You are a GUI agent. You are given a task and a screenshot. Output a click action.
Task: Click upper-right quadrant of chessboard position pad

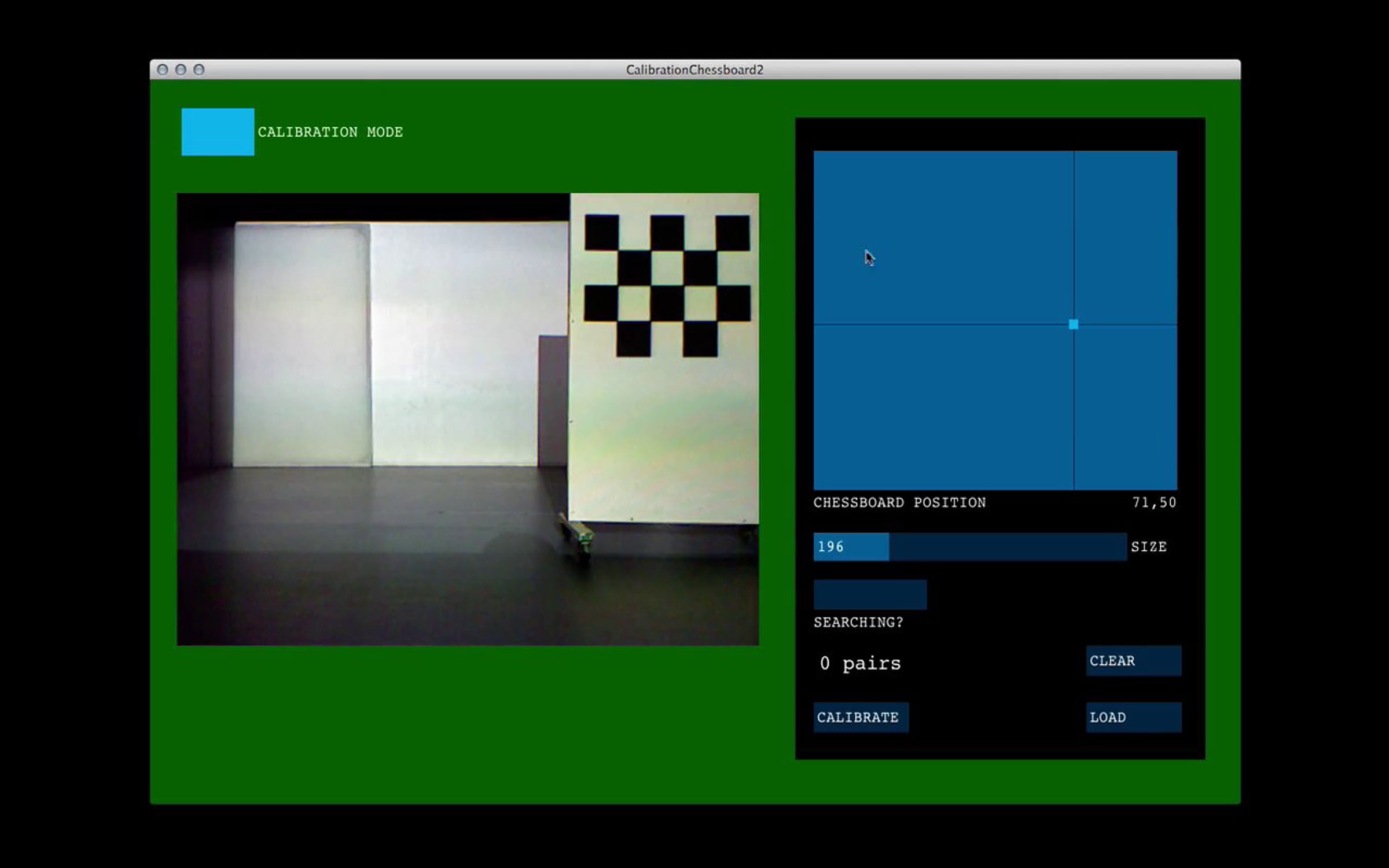1126,237
